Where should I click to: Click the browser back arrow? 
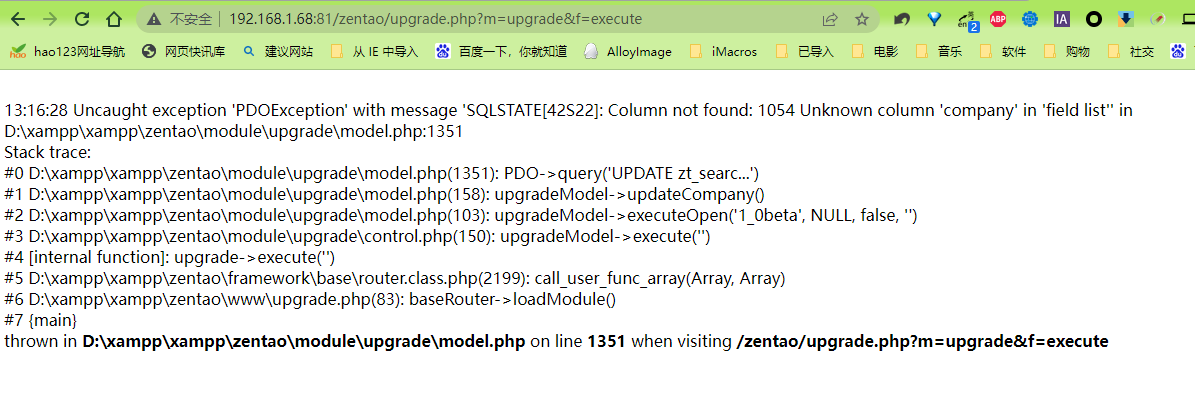tap(18, 19)
